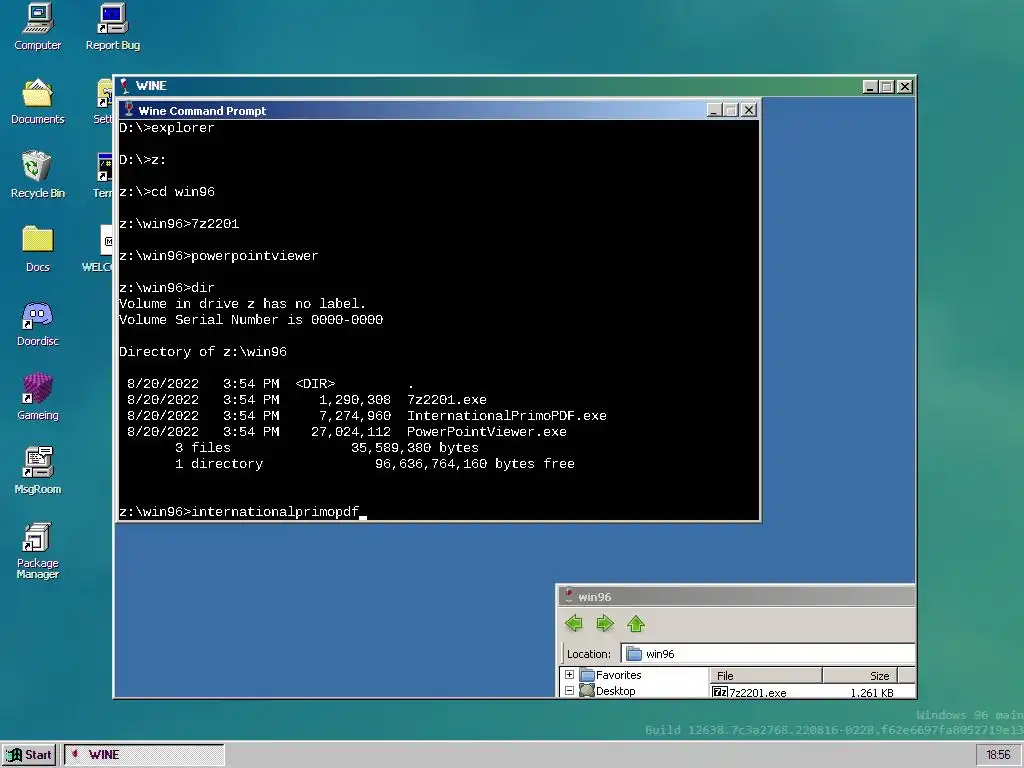Click the 'z:\>cd win96' command line
The height and width of the screenshot is (768, 1024).
pyautogui.click(x=167, y=191)
